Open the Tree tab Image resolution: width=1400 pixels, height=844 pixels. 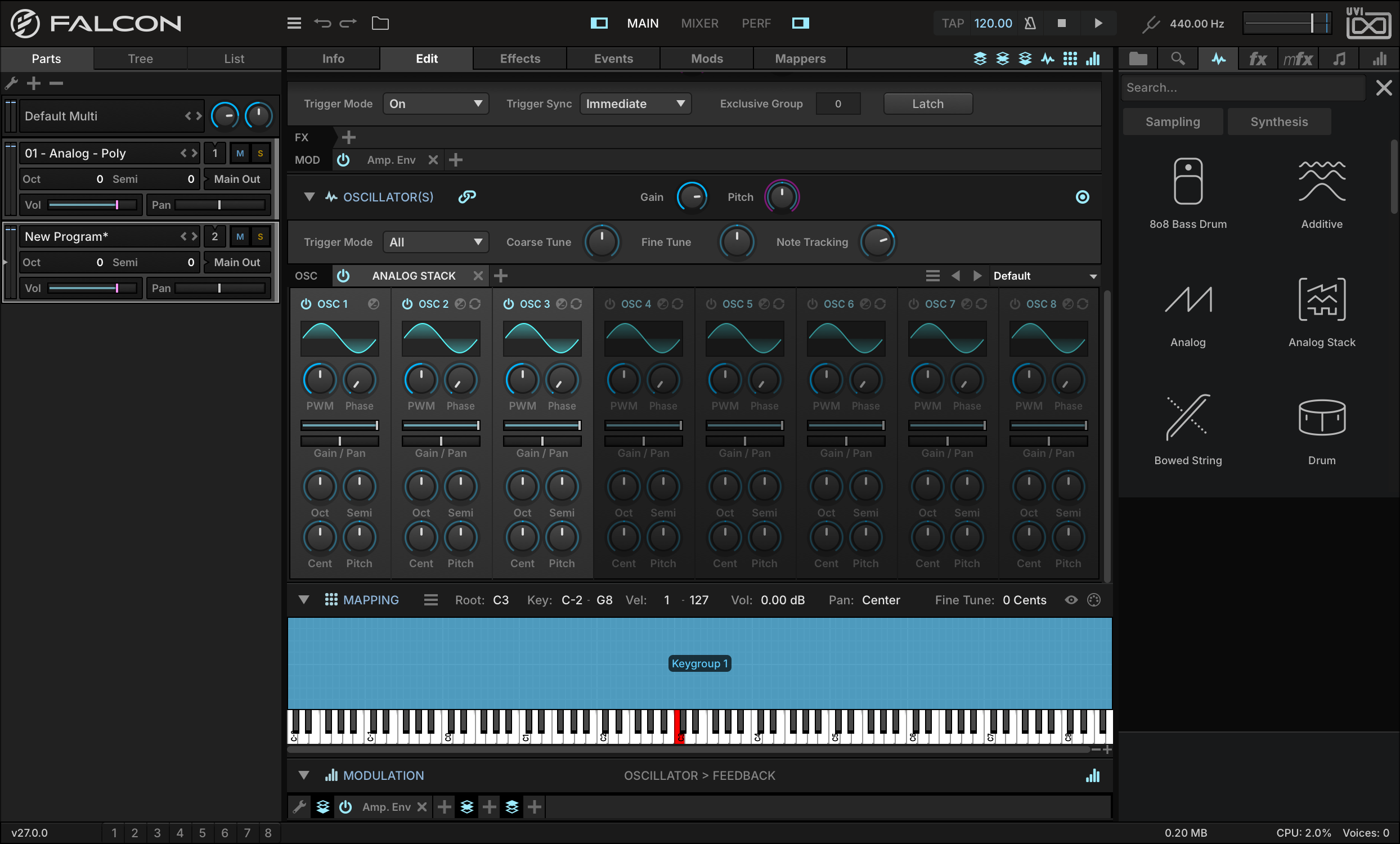coord(140,59)
